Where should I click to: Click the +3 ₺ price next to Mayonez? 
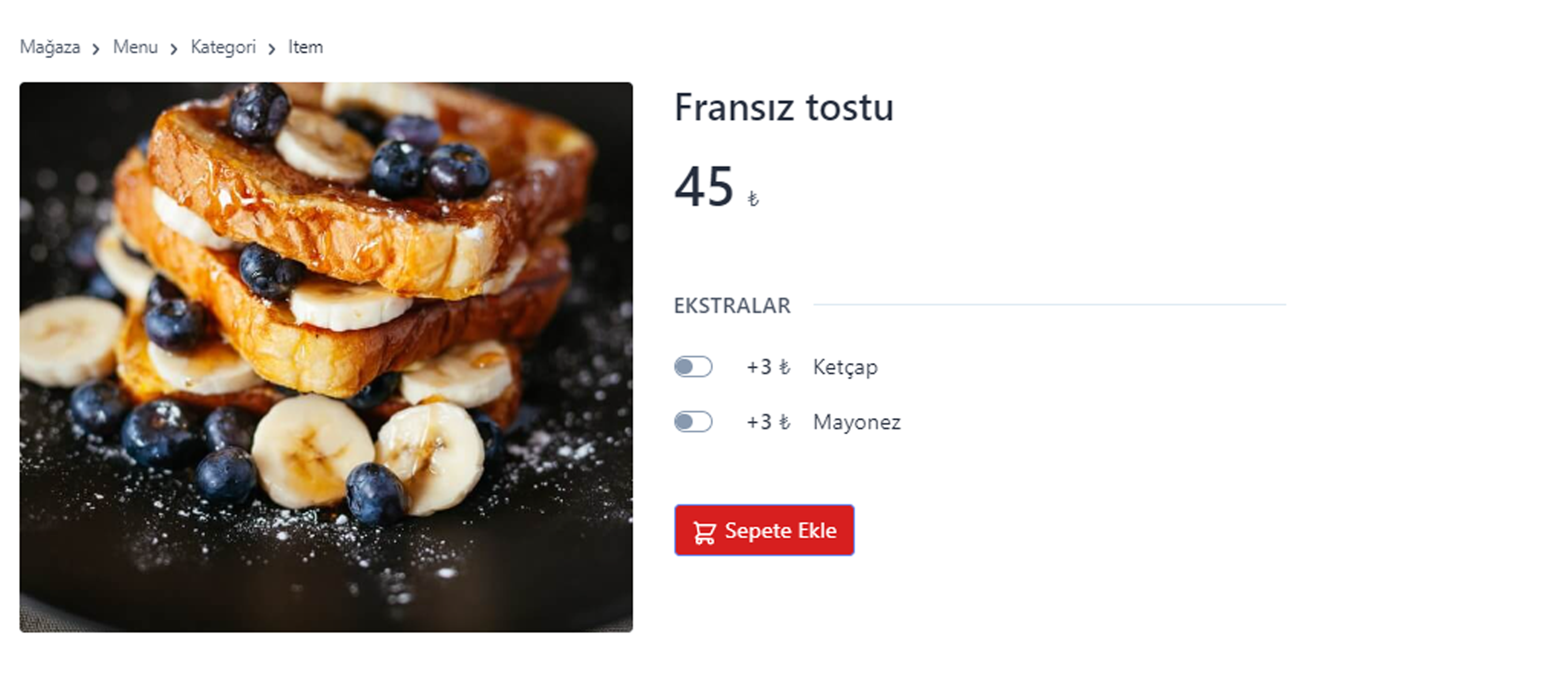[768, 422]
